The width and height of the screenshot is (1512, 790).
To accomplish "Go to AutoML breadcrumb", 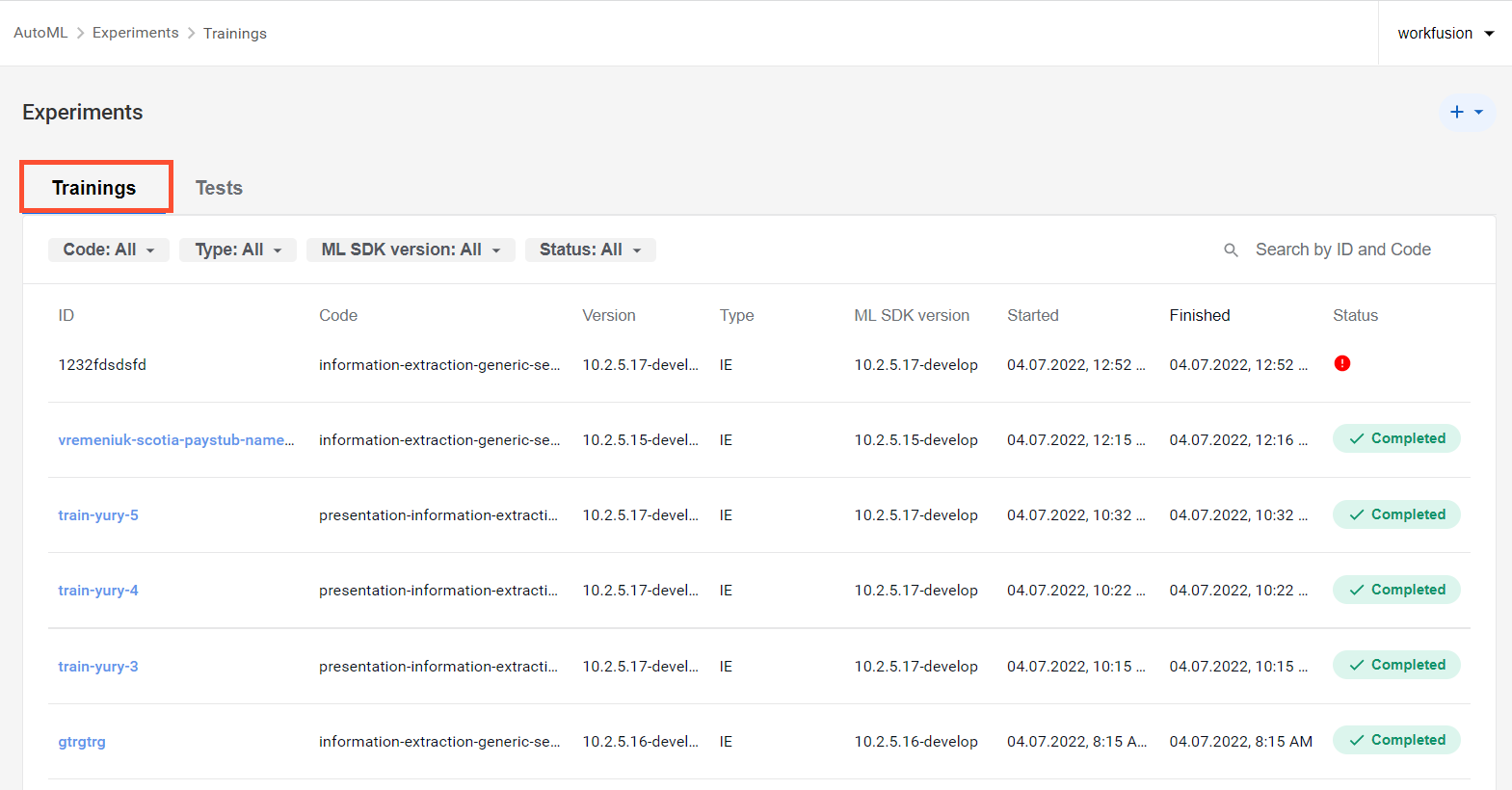I will (x=40, y=33).
